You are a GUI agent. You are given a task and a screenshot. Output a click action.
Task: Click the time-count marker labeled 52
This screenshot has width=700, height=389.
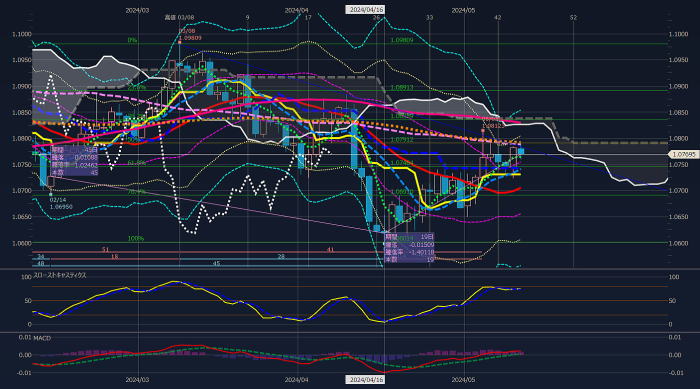pyautogui.click(x=573, y=17)
